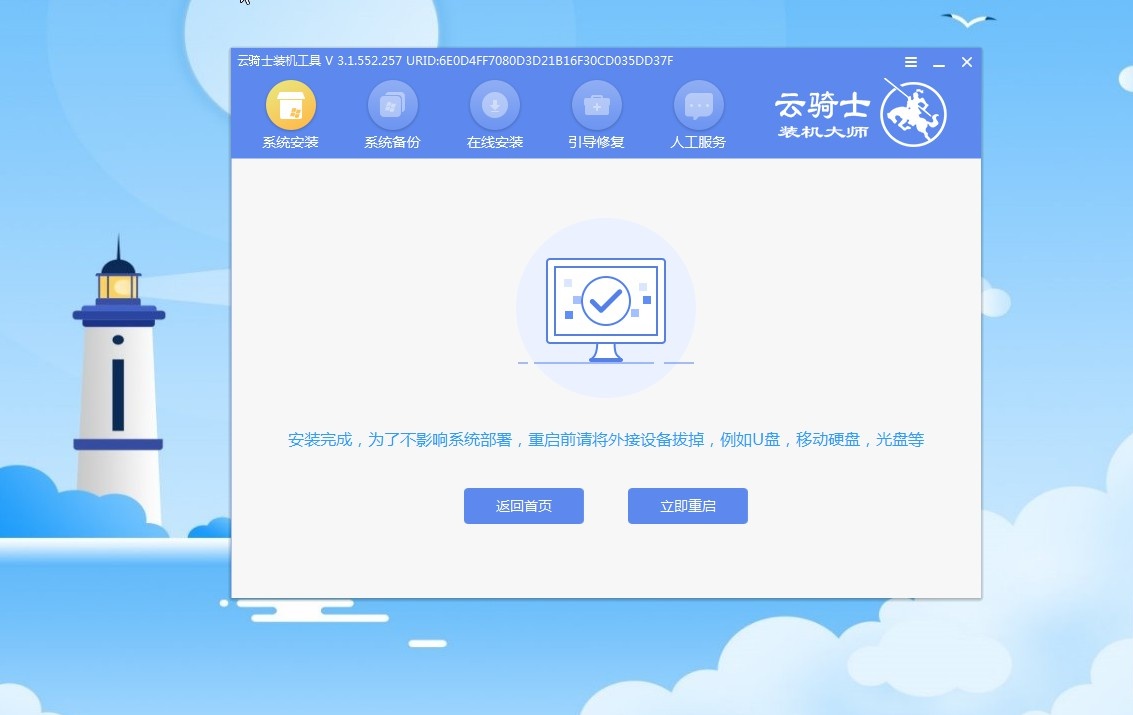Click the 云骑士 knight logo
The width and height of the screenshot is (1133, 715).
pyautogui.click(x=913, y=113)
